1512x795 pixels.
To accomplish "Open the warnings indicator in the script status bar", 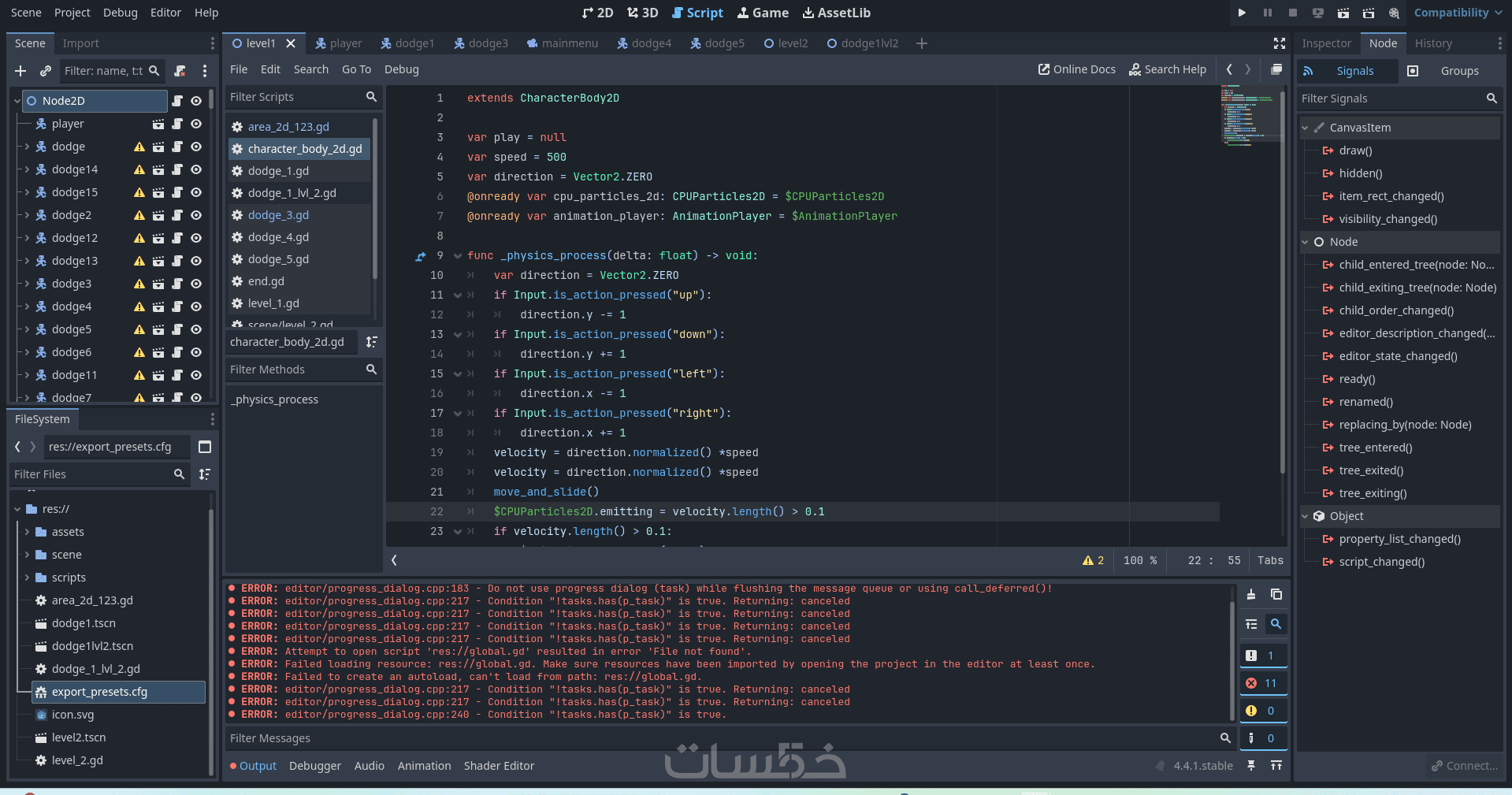I will click(1093, 560).
